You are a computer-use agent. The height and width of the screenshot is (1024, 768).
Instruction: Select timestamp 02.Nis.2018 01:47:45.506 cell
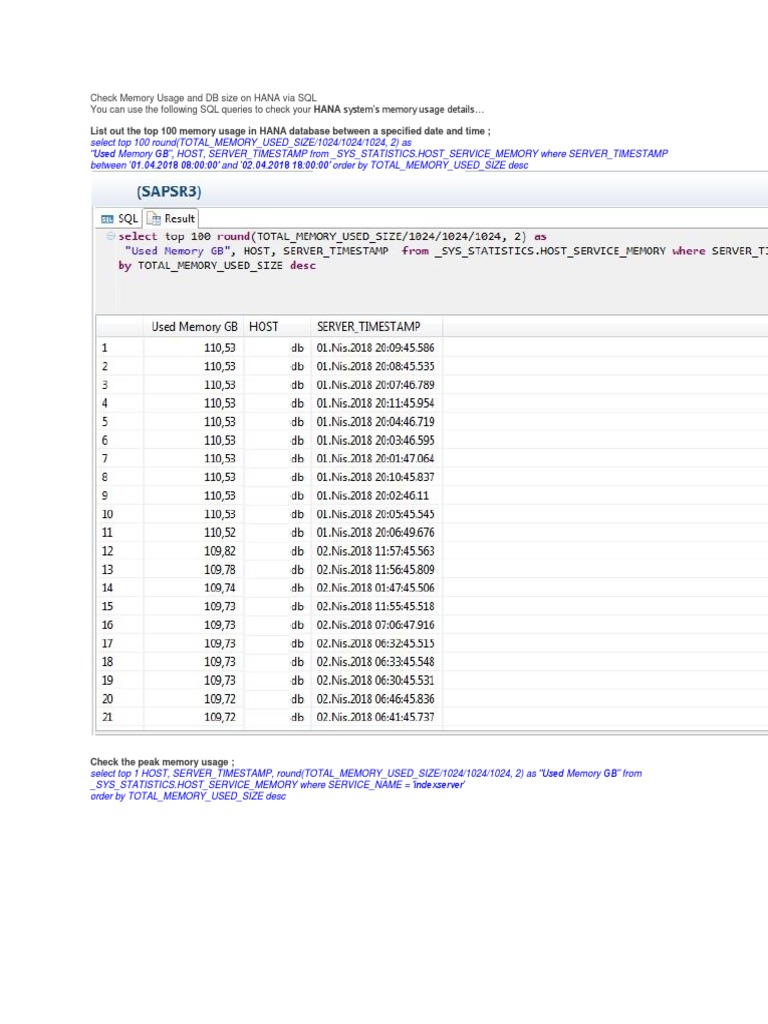click(375, 588)
